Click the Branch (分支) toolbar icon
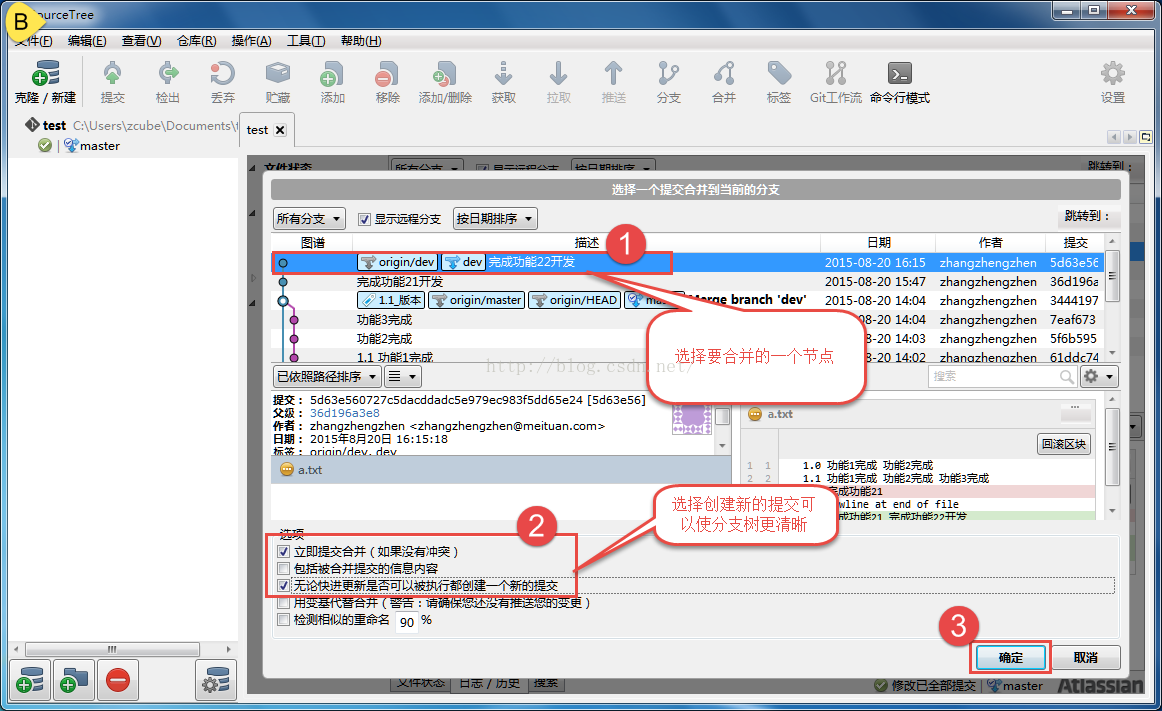Image resolution: width=1162 pixels, height=711 pixels. point(668,82)
